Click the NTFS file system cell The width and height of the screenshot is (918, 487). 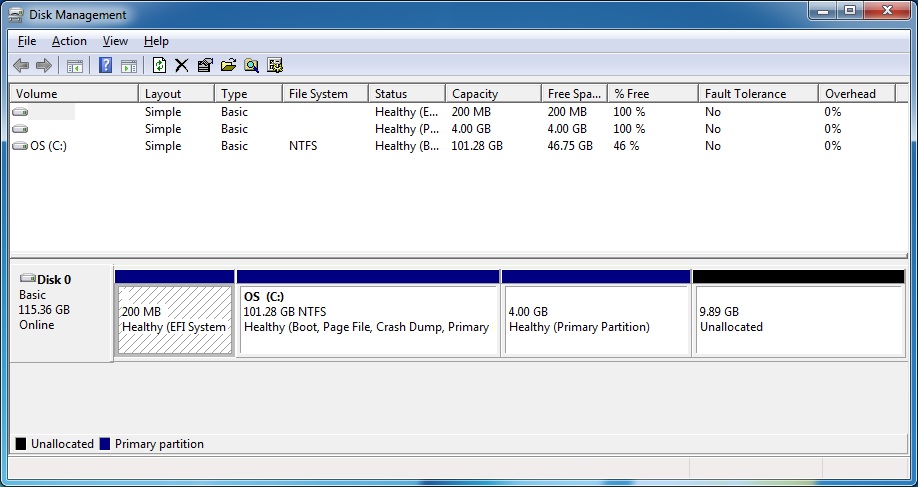point(303,146)
